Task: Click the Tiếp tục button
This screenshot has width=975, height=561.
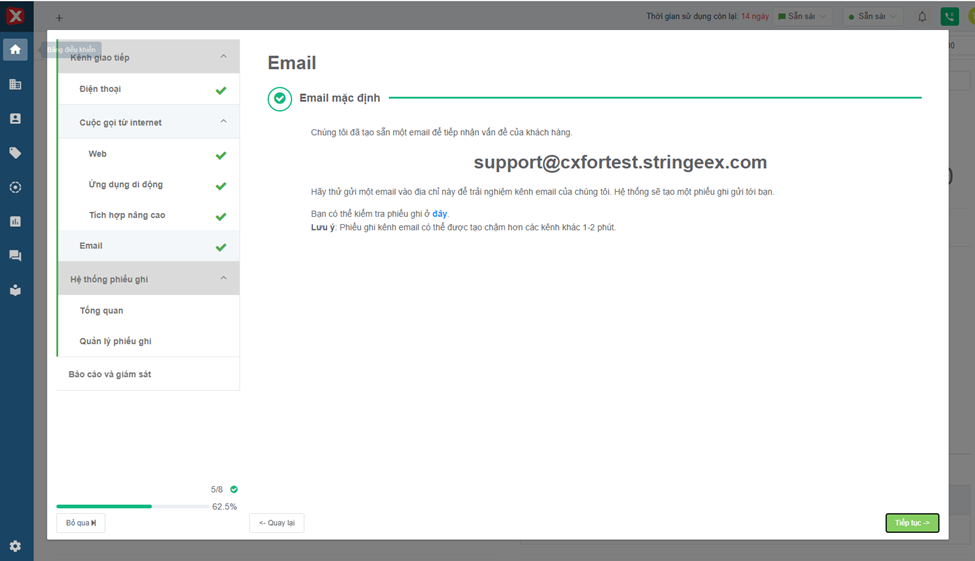Action: tap(911, 523)
